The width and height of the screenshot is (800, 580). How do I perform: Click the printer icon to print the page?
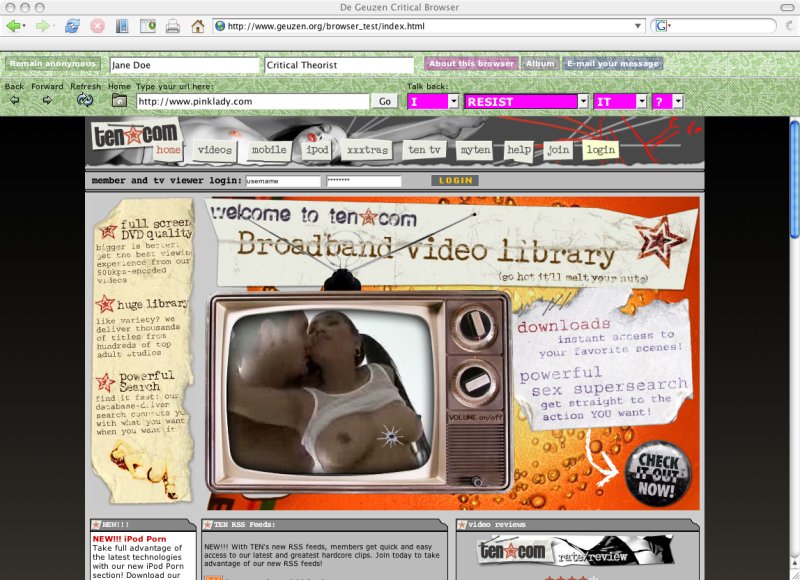click(x=173, y=26)
